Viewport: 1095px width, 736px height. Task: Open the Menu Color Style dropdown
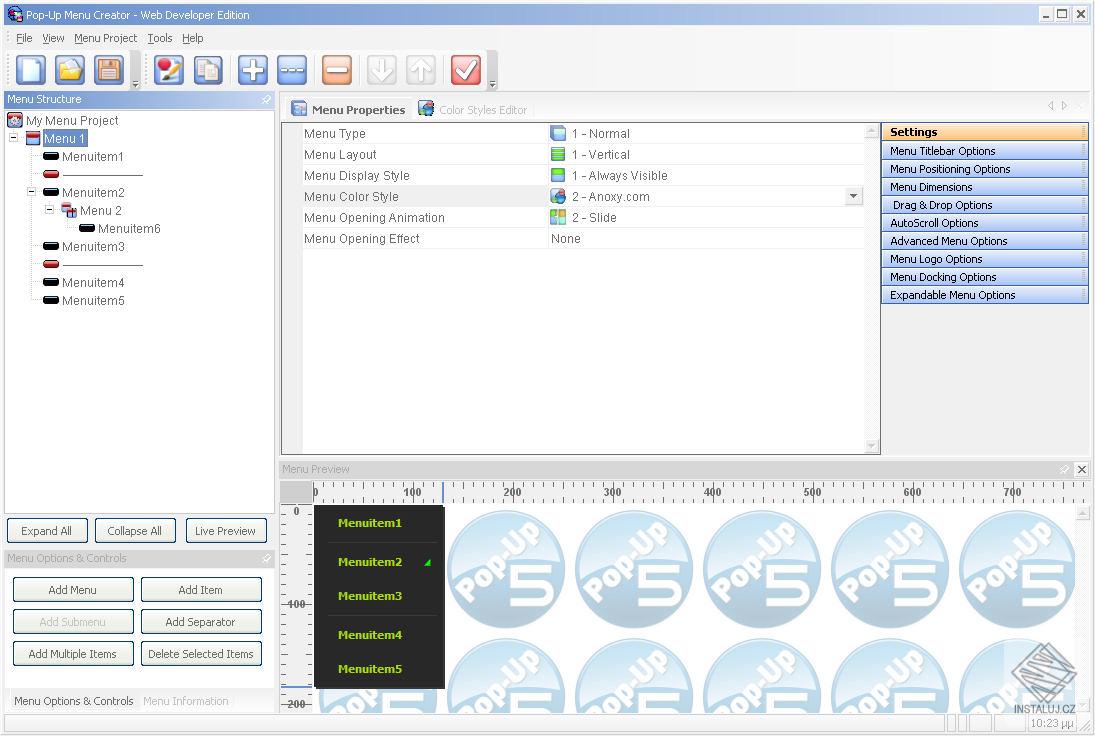tap(853, 196)
